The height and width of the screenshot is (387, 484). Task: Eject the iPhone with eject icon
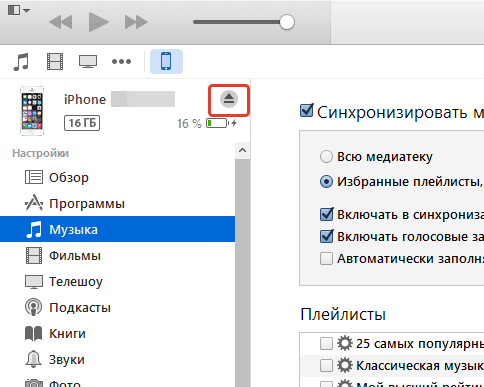click(x=229, y=99)
